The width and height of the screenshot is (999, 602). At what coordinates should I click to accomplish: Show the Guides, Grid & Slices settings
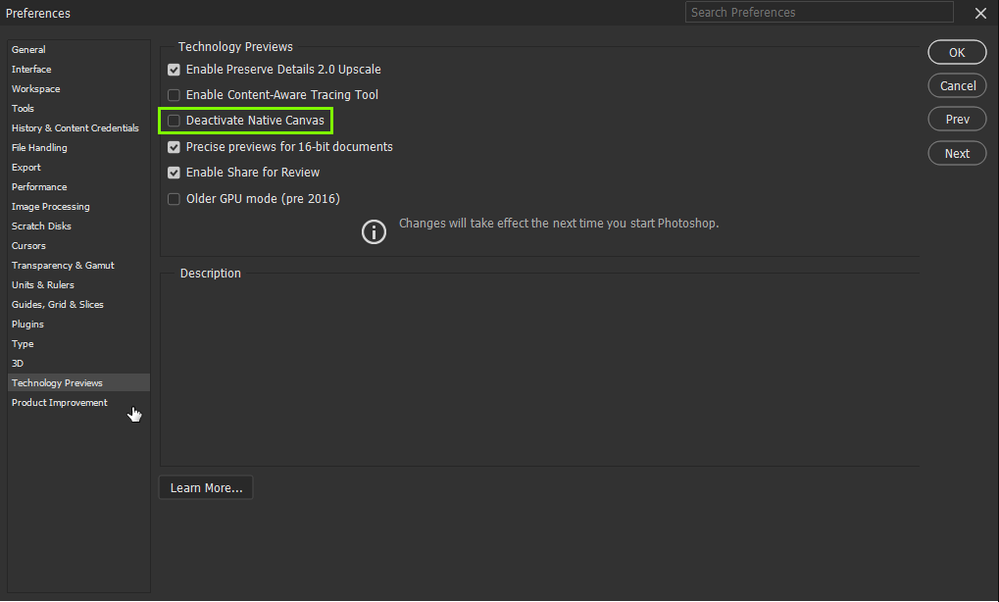(x=58, y=305)
